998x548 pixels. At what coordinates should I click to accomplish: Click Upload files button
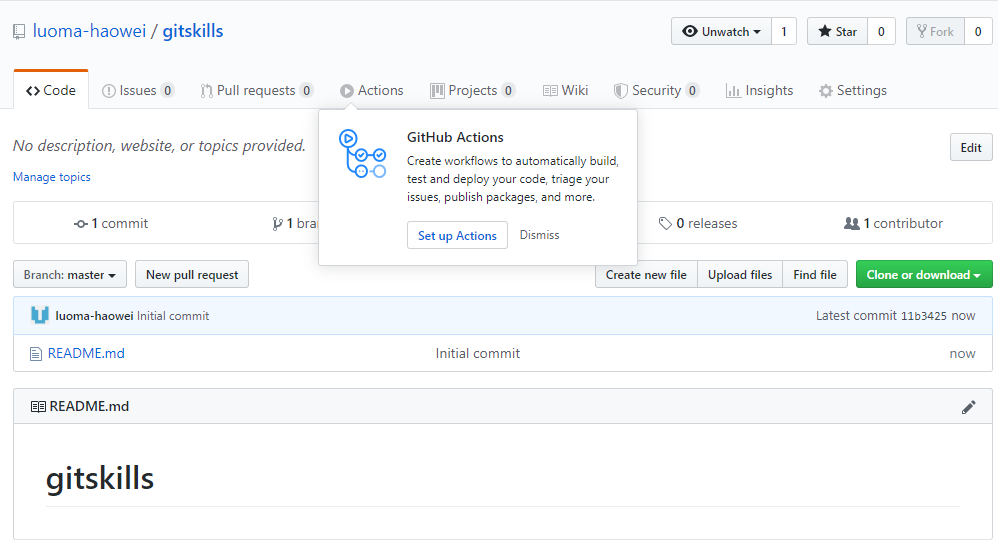740,275
